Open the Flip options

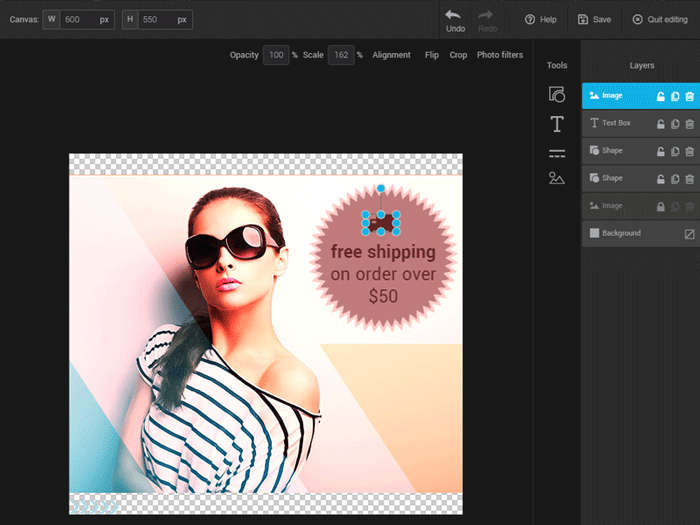432,55
